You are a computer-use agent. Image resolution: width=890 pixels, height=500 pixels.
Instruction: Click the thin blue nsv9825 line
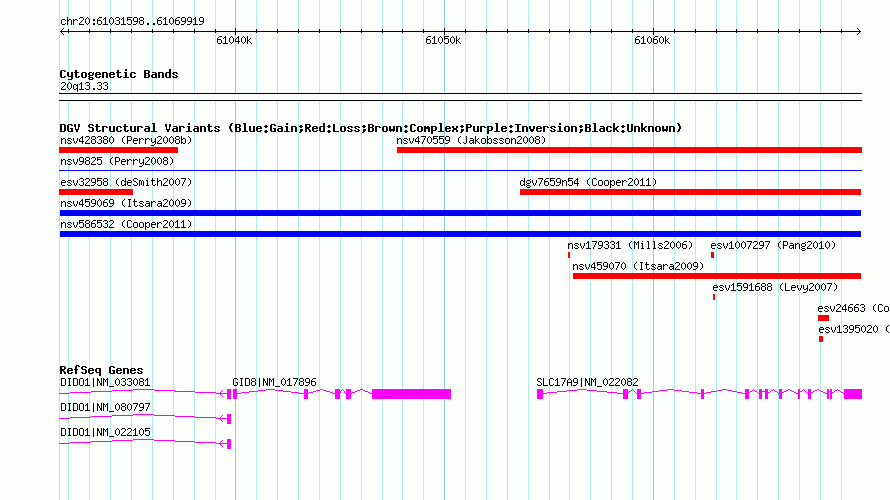coord(460,170)
